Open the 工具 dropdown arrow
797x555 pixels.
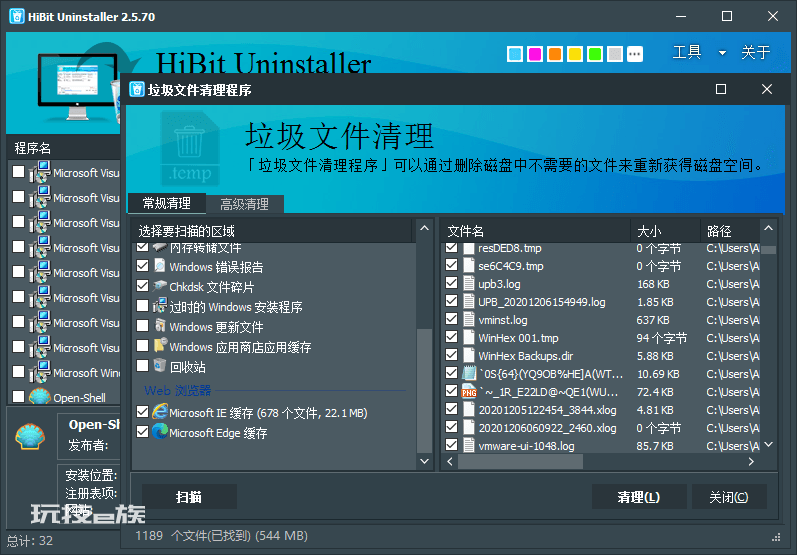point(722,53)
